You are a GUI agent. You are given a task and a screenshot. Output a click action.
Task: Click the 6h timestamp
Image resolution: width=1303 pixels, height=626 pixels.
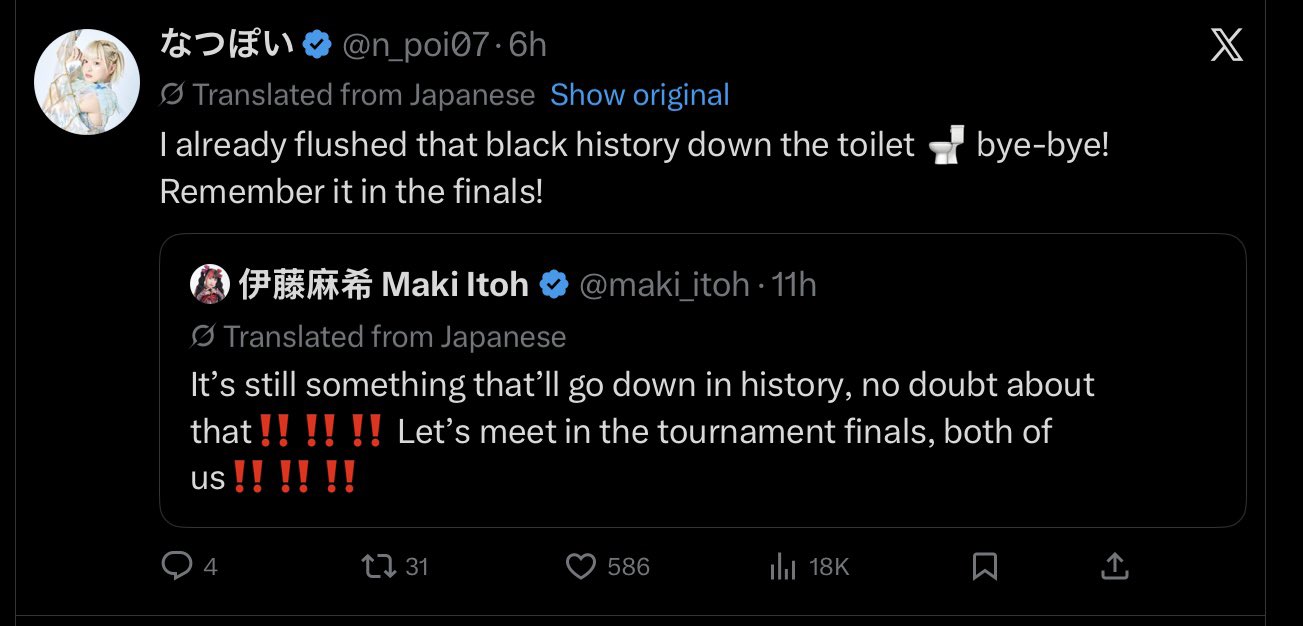click(x=527, y=45)
